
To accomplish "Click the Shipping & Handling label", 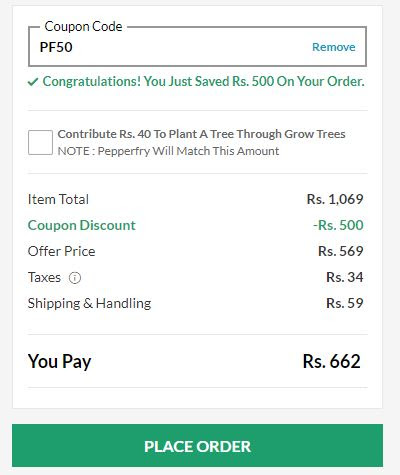I will click(89, 304).
